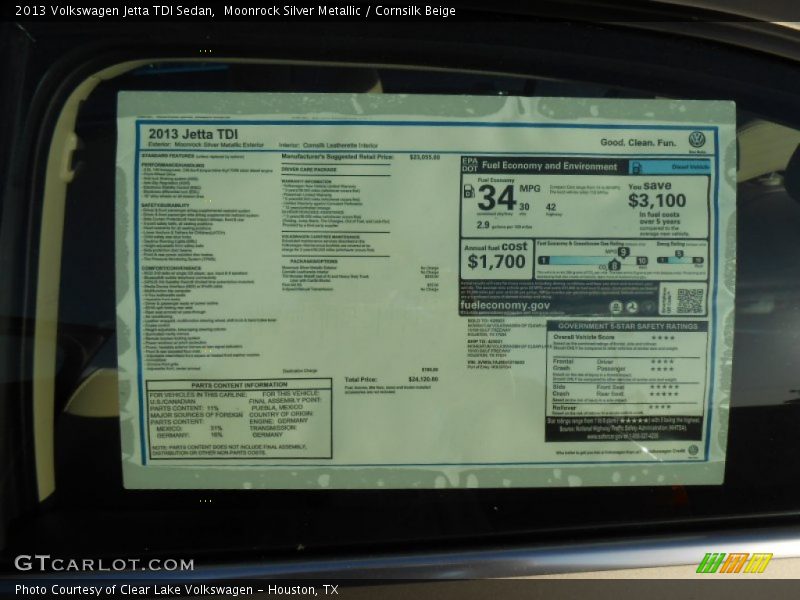Click the fuel pump icon next to 34 MPG
The width and height of the screenshot is (800, 600).
click(468, 191)
